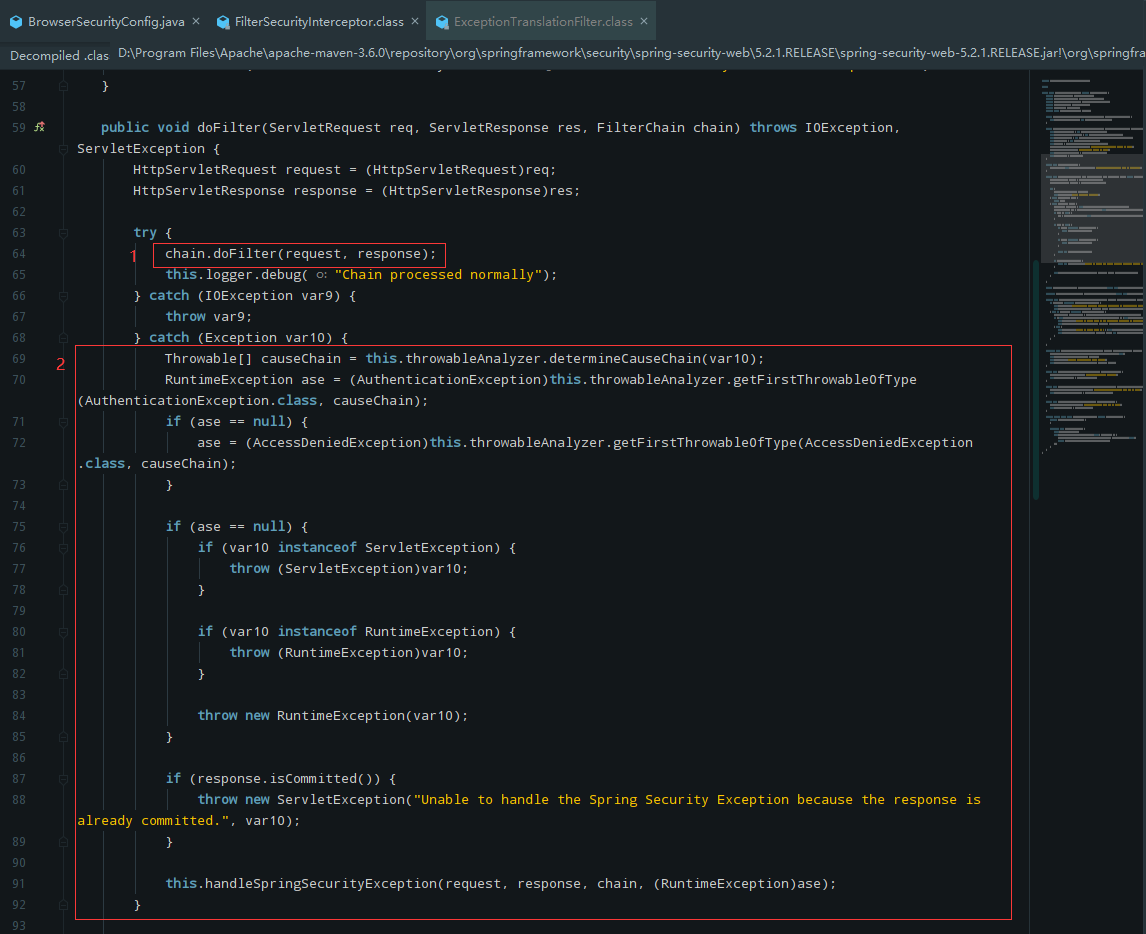Collapse the fold marker at line 71

coord(62,421)
